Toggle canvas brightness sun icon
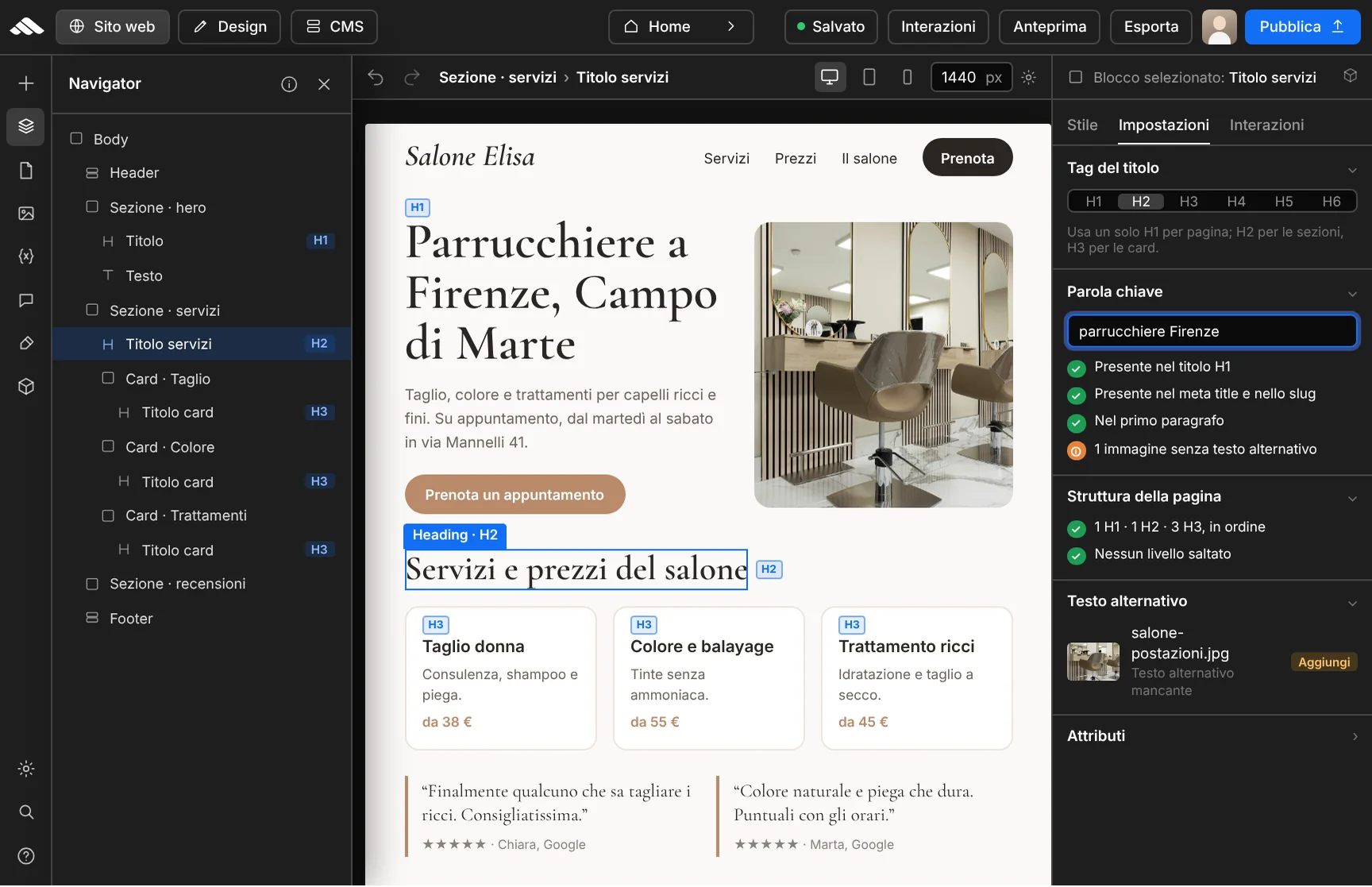The width and height of the screenshot is (1372, 887). 1028,77
